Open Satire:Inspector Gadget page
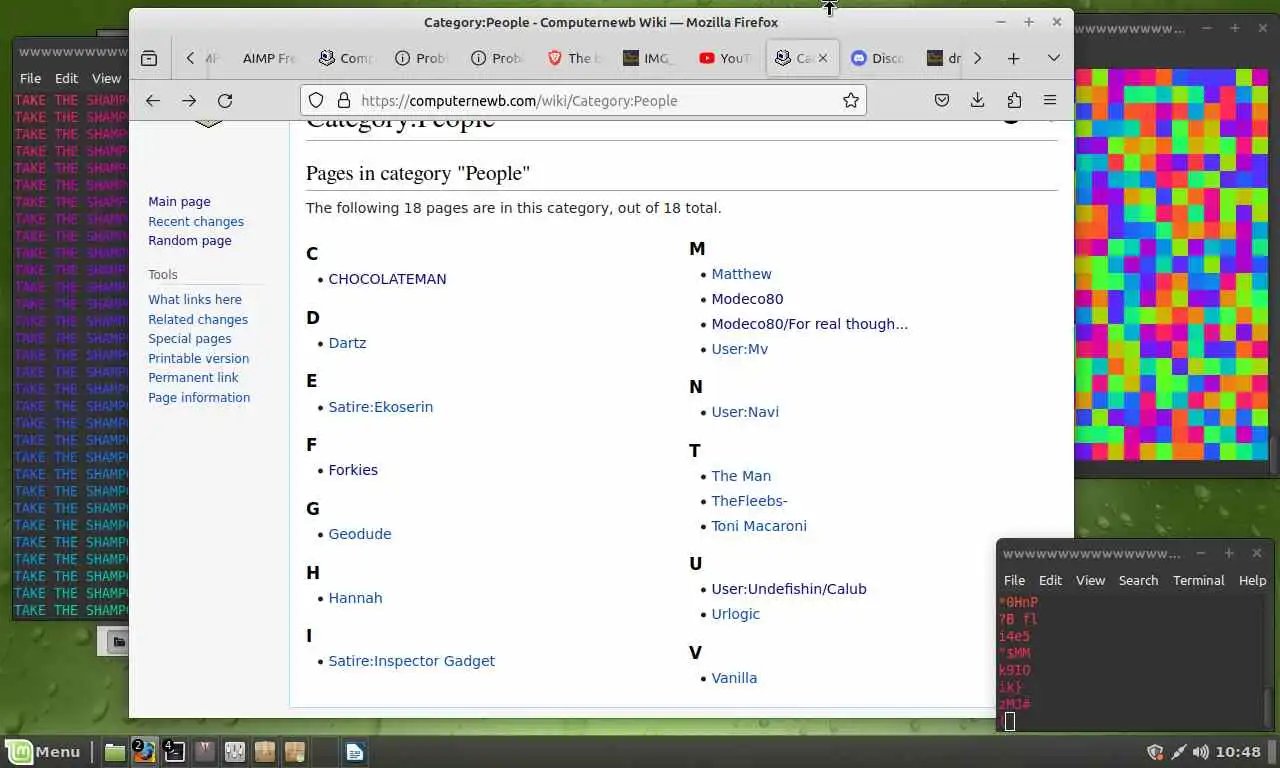This screenshot has width=1280, height=768. click(x=411, y=661)
